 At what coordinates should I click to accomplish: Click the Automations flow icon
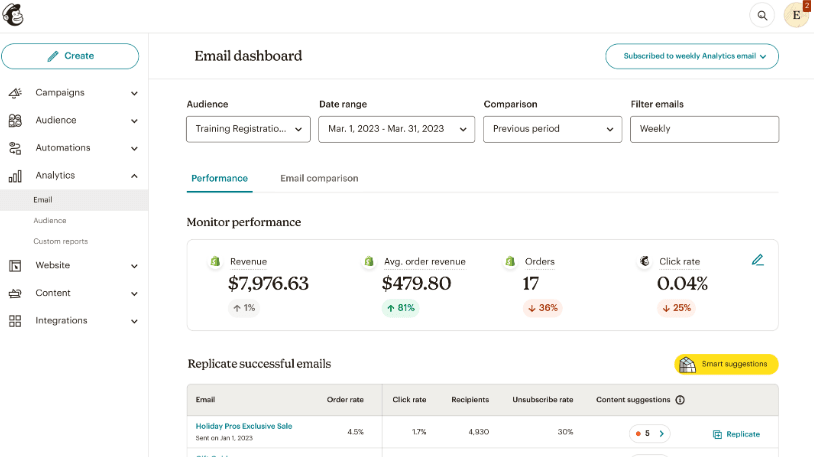(15, 149)
